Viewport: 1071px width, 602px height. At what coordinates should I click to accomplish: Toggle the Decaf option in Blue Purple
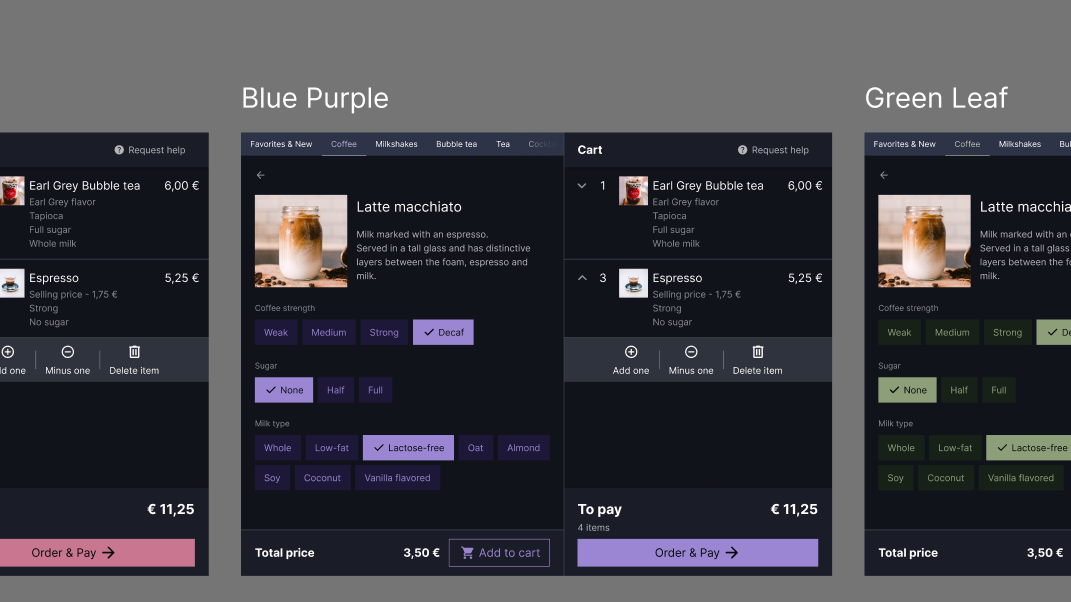click(443, 332)
